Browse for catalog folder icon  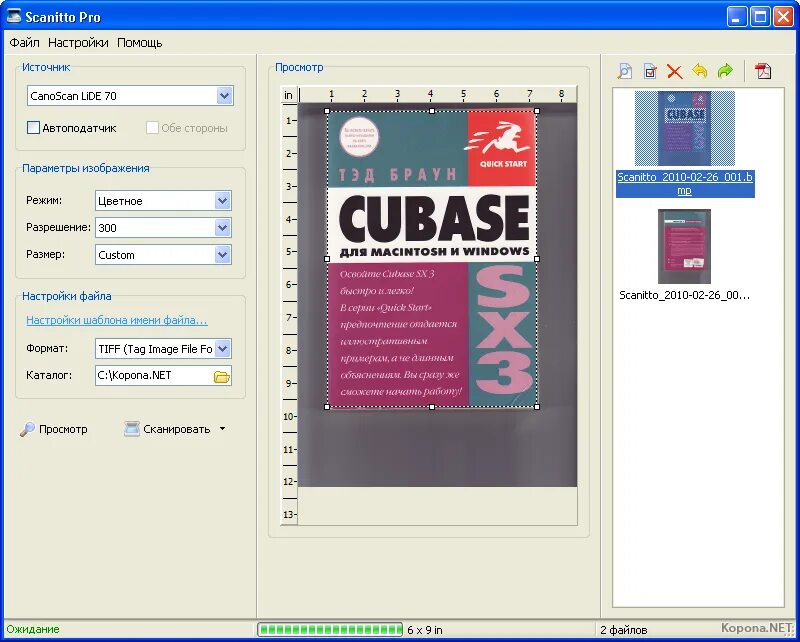tap(221, 377)
